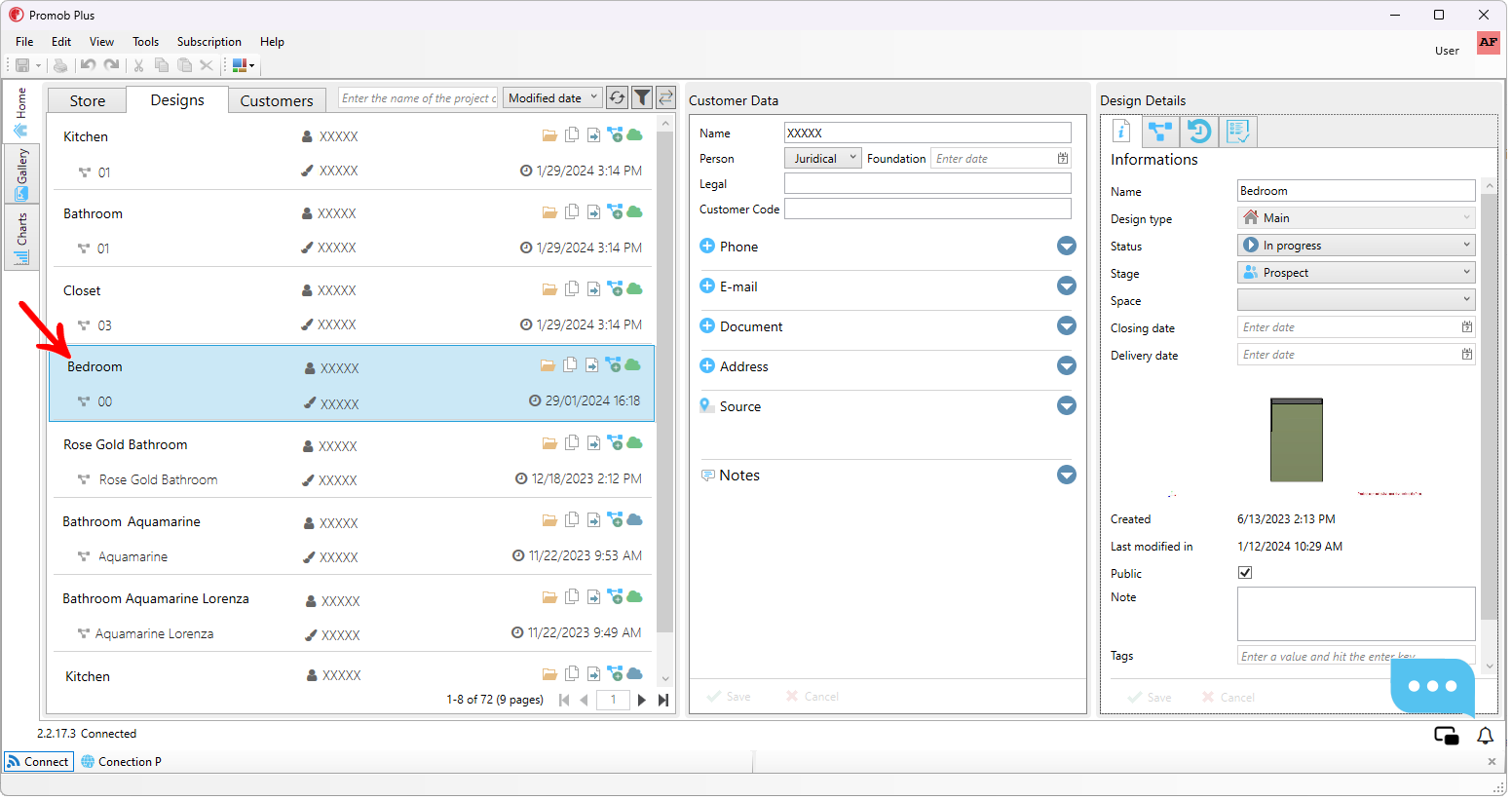Switch to the Customers tab
Image resolution: width=1512 pixels, height=800 pixels.
pos(277,100)
